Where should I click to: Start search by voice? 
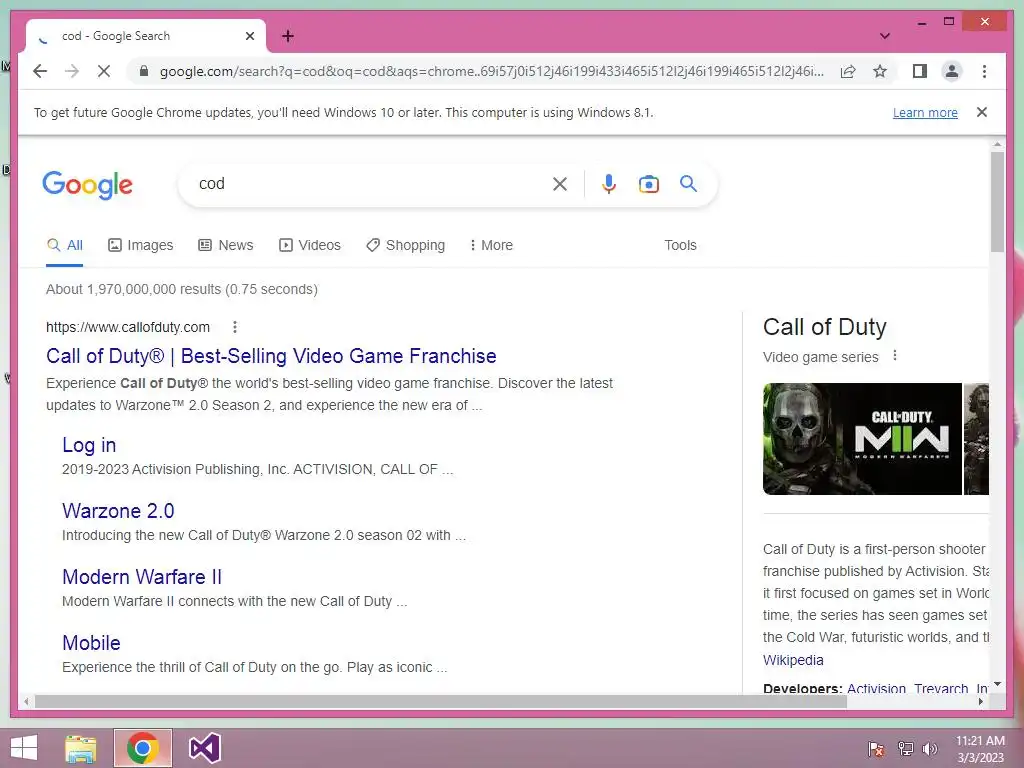pyautogui.click(x=609, y=184)
